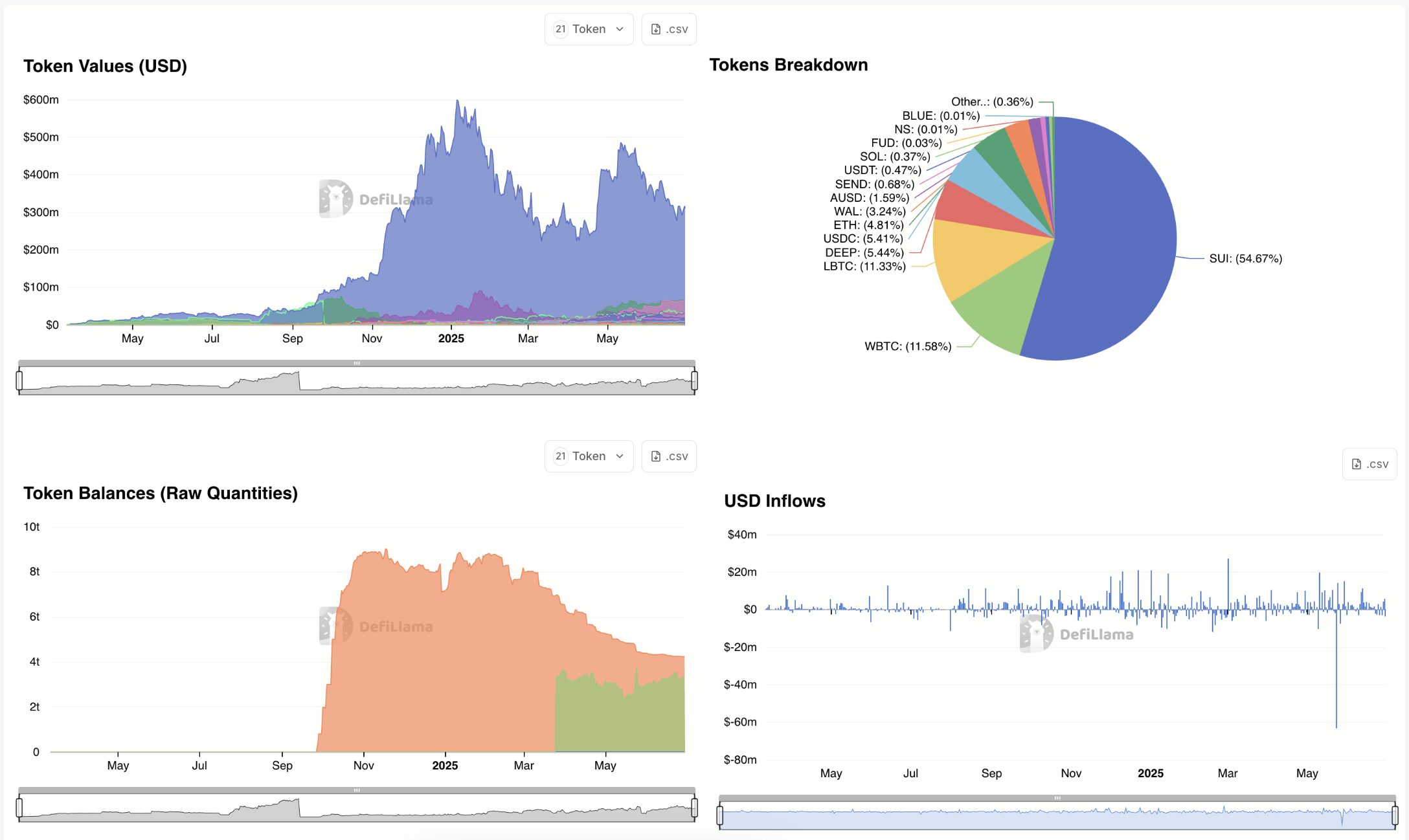The width and height of the screenshot is (1409, 840).
Task: Click the file icon on Token Balances .csv
Action: 655,456
